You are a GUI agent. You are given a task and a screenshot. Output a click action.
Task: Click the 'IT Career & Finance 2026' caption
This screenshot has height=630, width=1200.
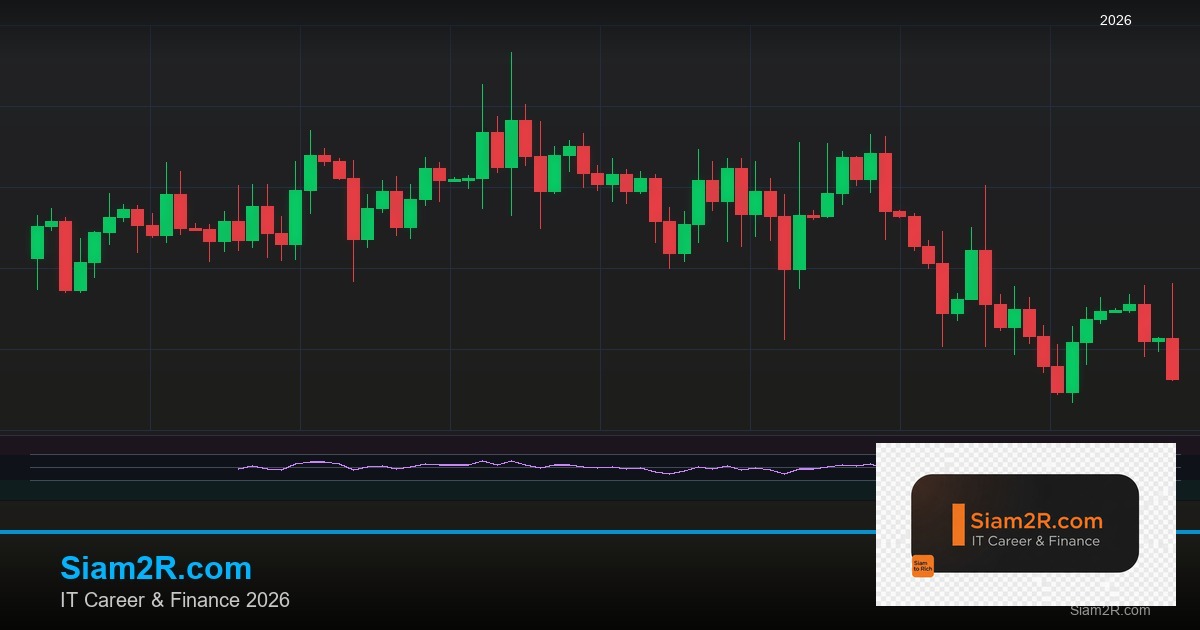[176, 601]
